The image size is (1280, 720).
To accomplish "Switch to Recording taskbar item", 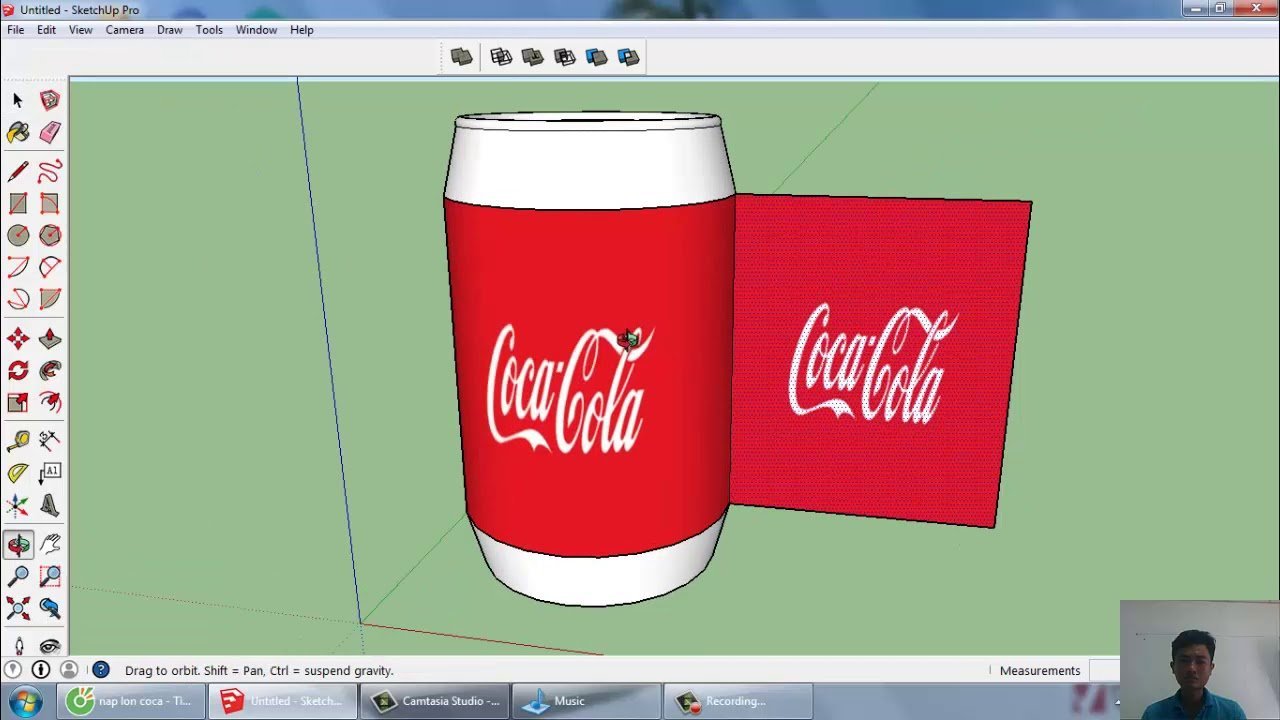I will [x=739, y=701].
